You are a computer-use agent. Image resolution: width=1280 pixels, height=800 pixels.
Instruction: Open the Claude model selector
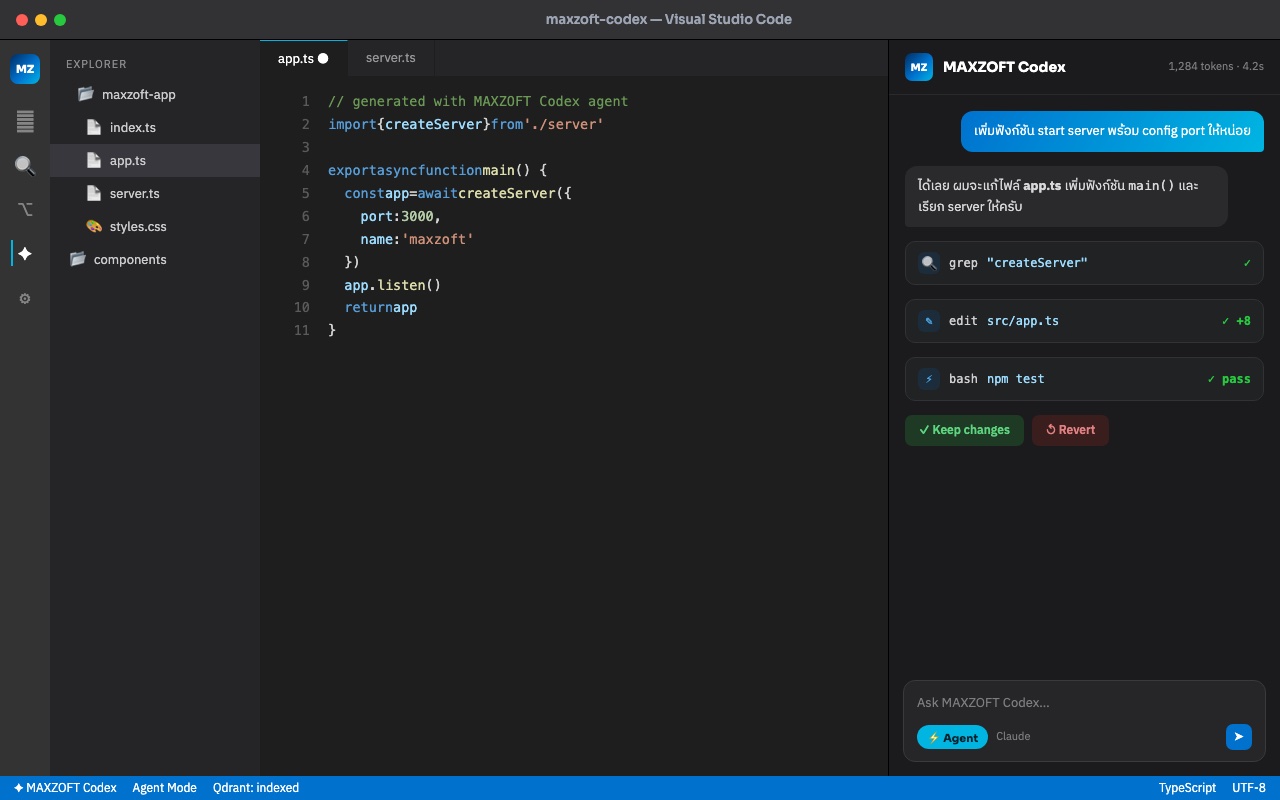point(1013,736)
